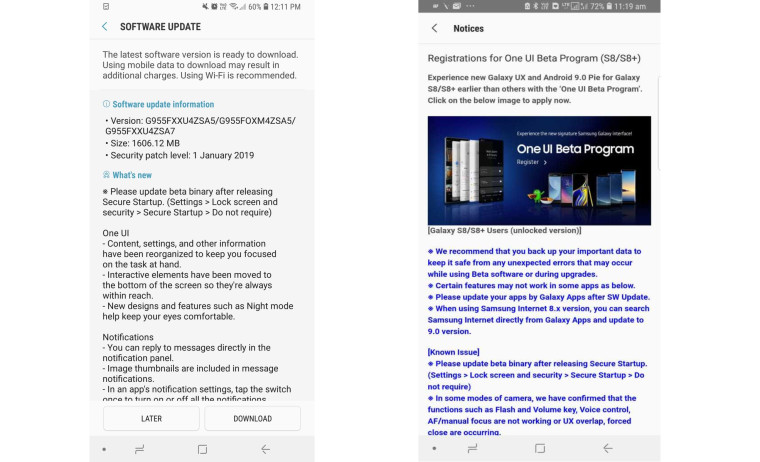Viewport: 760px width, 462px height.
Task: Tap home button on Notices screen
Action: [x=539, y=449]
